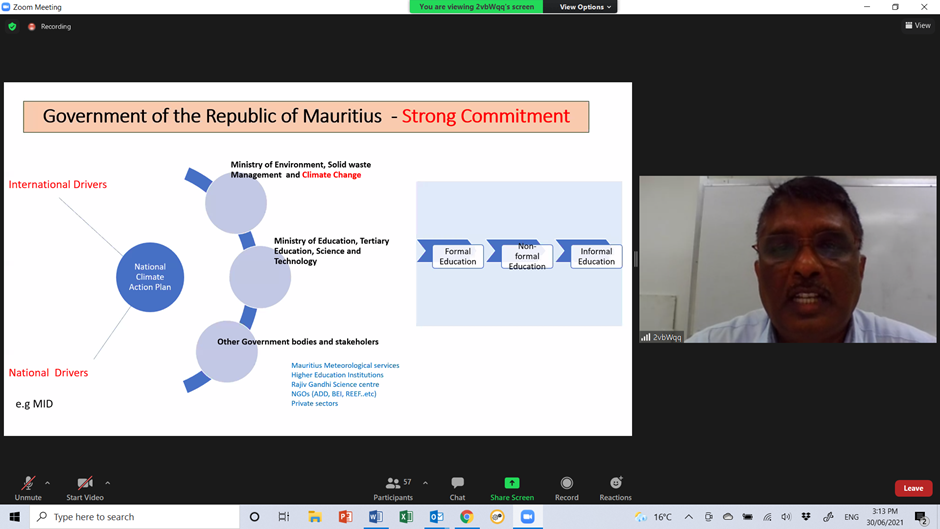Open the View layout menu
The image size is (940, 529).
[x=917, y=26]
